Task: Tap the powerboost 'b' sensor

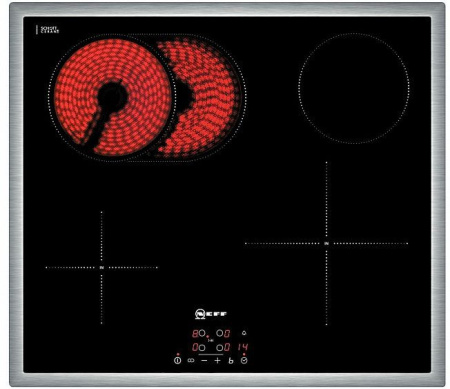Action: click(x=231, y=361)
